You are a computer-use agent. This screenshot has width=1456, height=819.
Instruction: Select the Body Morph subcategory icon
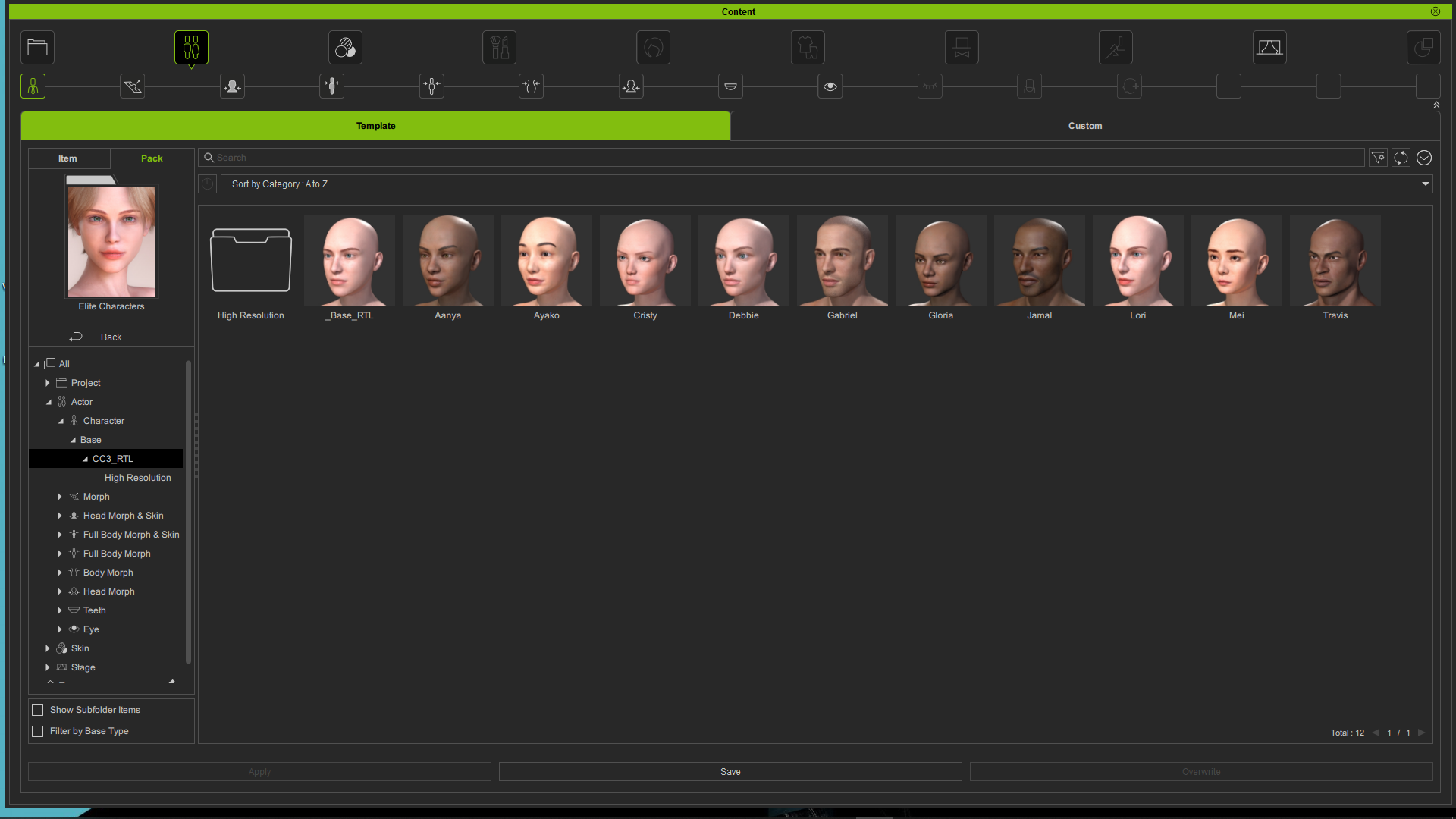[531, 86]
